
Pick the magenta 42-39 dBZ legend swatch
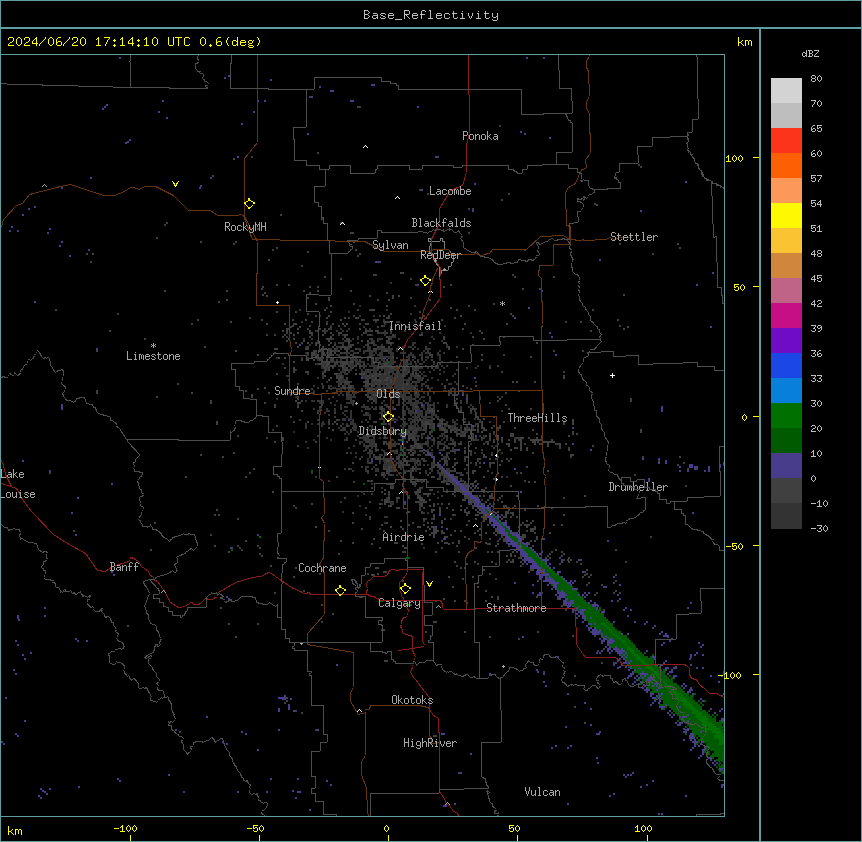point(786,315)
